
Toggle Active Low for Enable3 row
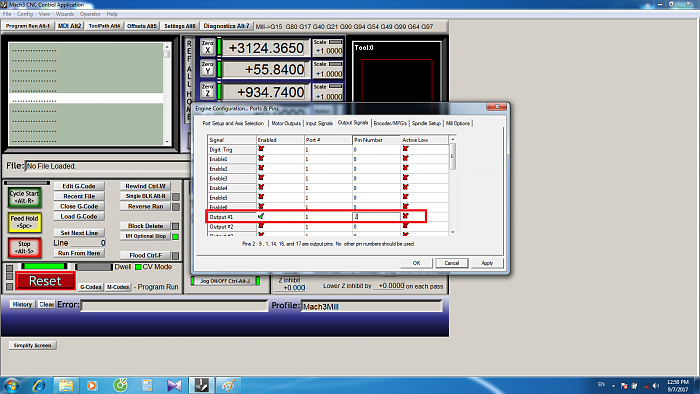point(406,178)
